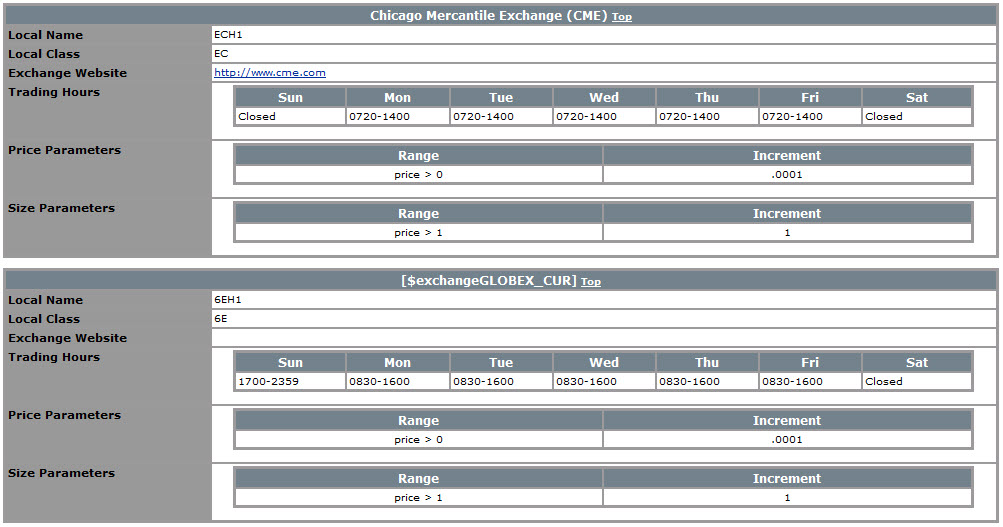1003x527 pixels.
Task: Click GLOBEX Sunday 1700-2359 trading hours cell
Action: click(290, 381)
